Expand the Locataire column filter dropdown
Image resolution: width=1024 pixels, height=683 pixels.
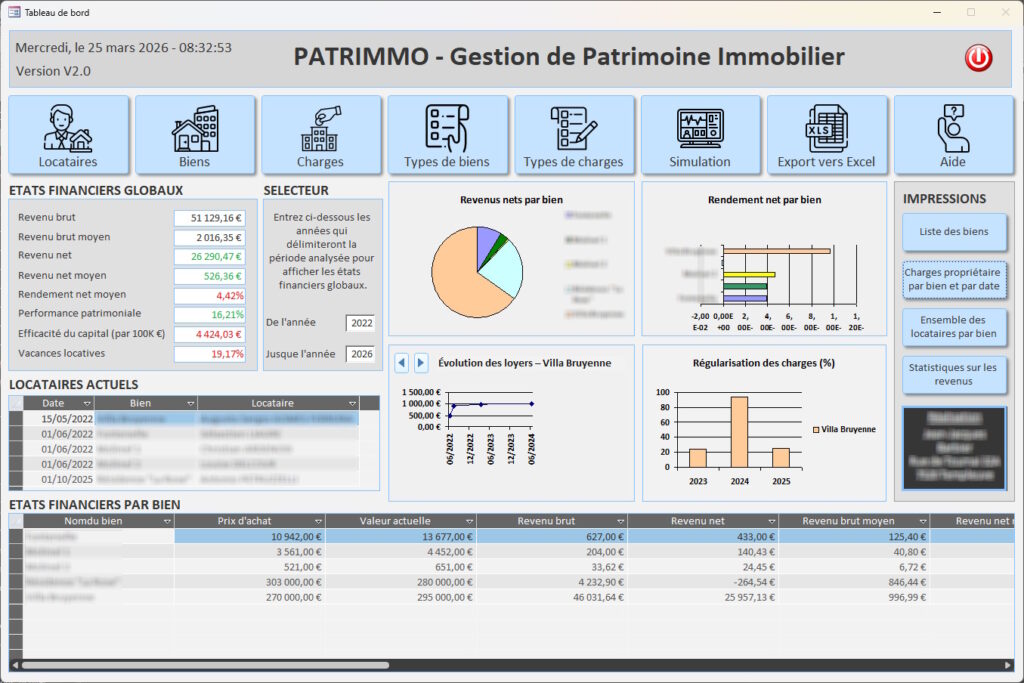(352, 403)
